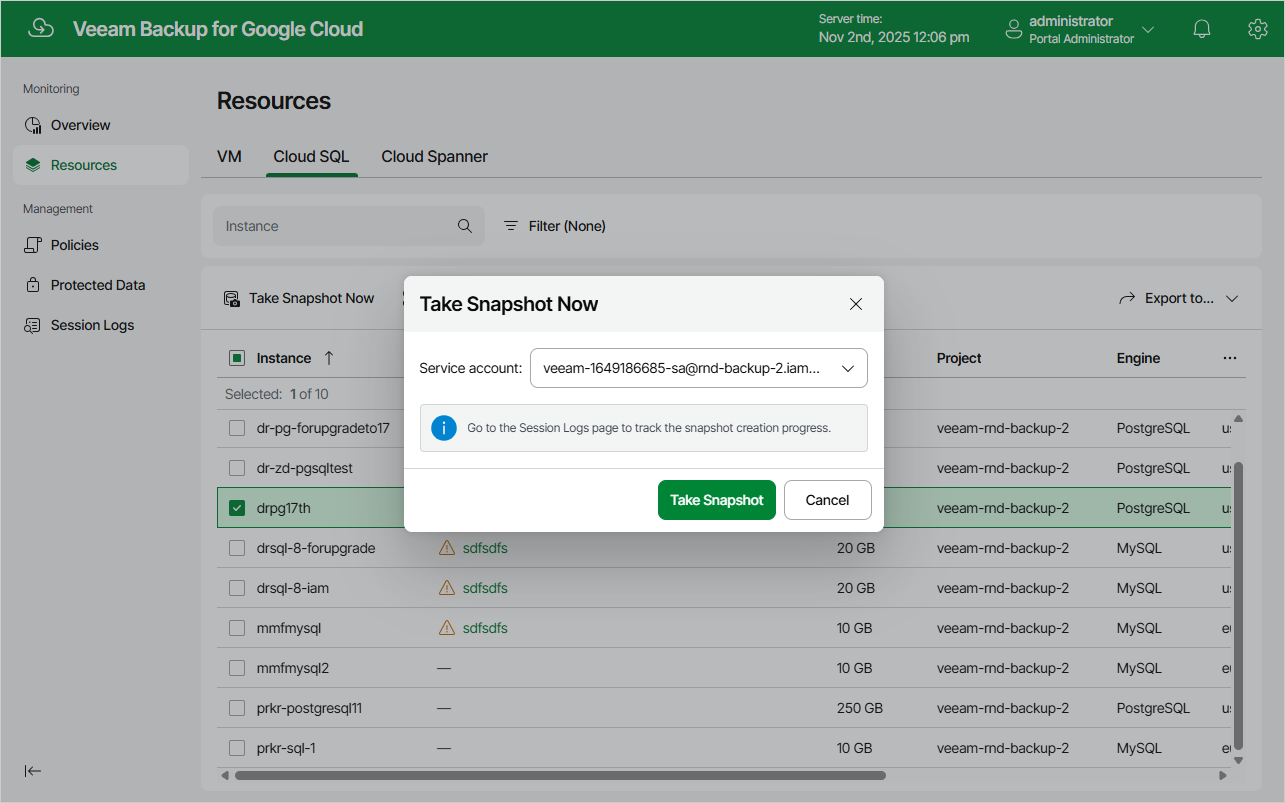Image resolution: width=1285 pixels, height=803 pixels.
Task: Check the dr-zd-pgsqltest row checkbox
Action: (237, 468)
